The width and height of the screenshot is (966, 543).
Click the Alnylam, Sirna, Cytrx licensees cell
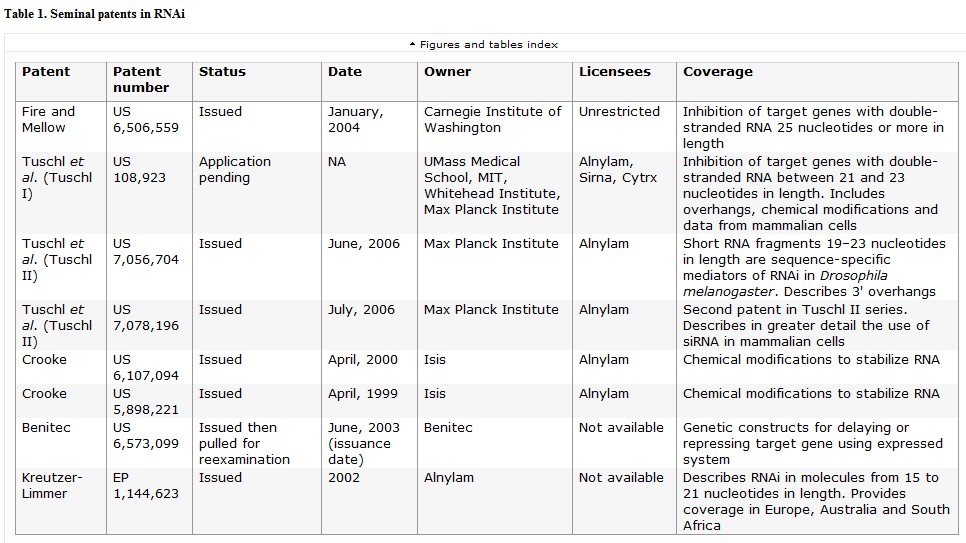pyautogui.click(x=618, y=169)
